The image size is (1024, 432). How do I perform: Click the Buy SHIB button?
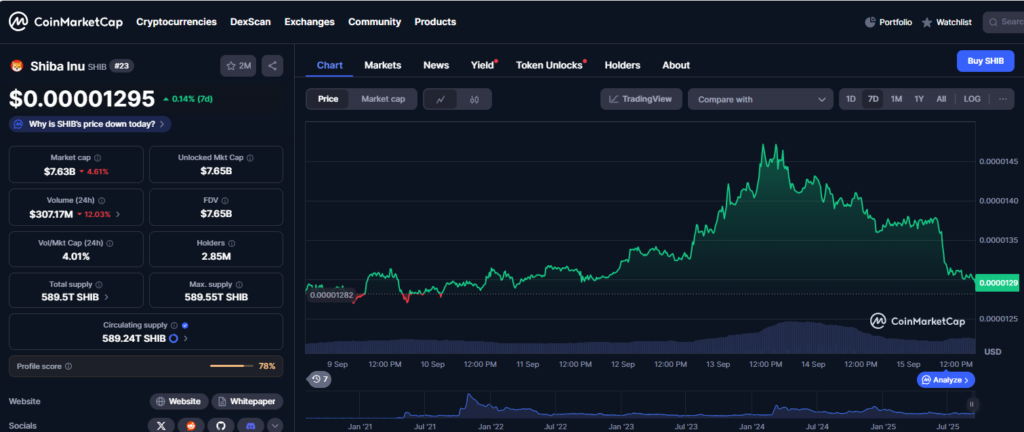coord(985,61)
